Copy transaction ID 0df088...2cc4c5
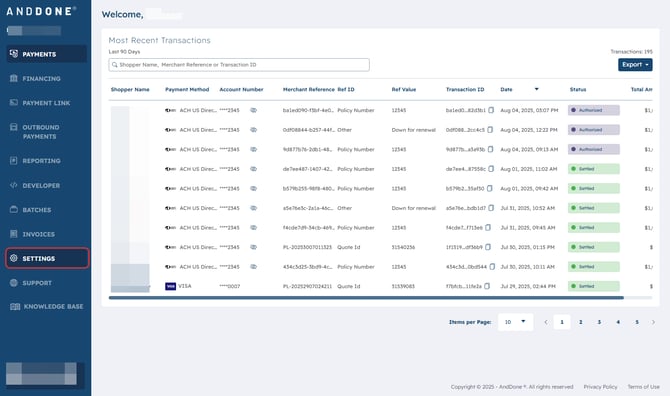Viewport: 670px width, 396px height. [490, 130]
